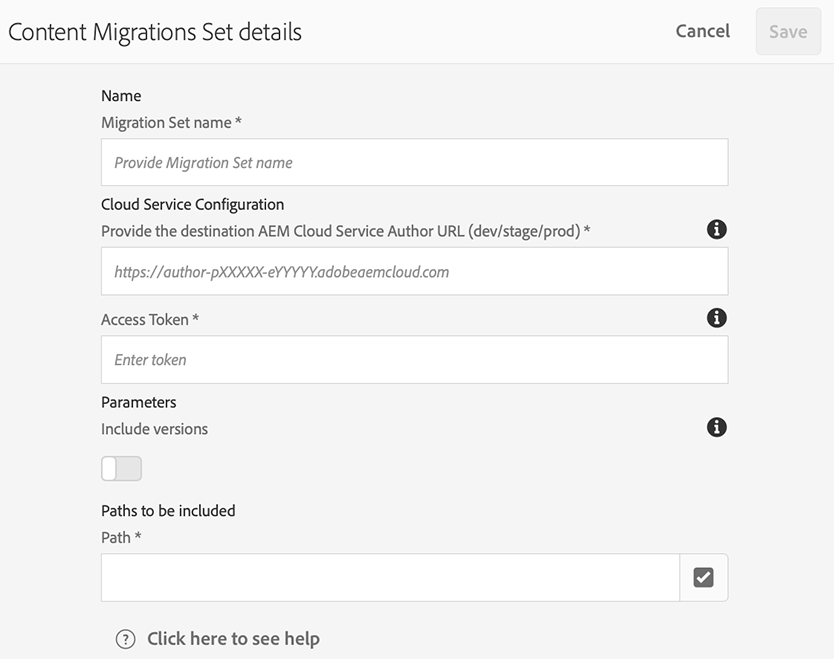Screen dimensions: 834x659
Task: Click Cancel to discard the migration set
Action: click(x=702, y=31)
